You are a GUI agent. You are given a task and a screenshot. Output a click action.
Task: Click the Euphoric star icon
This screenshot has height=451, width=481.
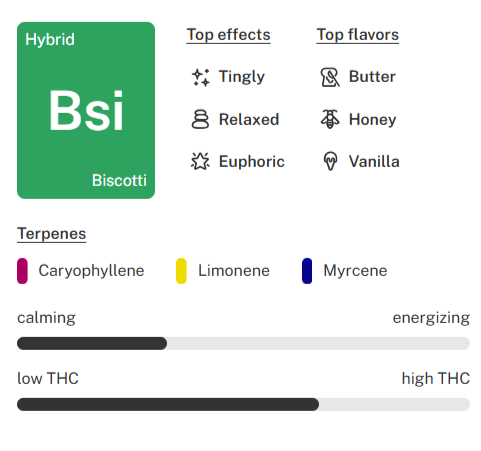click(200, 161)
